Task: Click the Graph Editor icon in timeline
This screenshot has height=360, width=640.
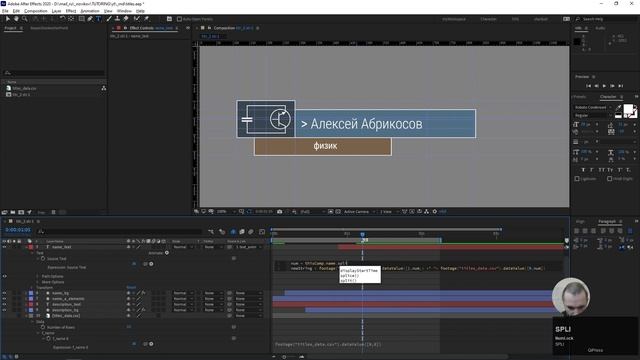Action: pyautogui.click(x=262, y=232)
